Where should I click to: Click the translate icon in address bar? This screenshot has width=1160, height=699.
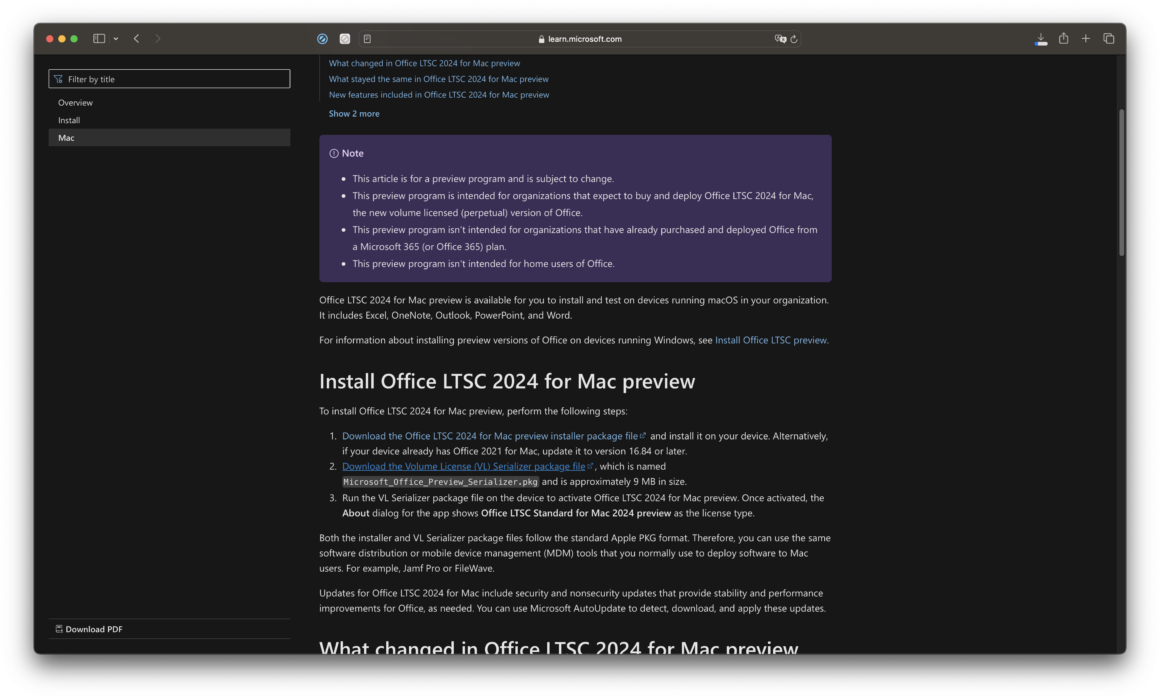[780, 38]
